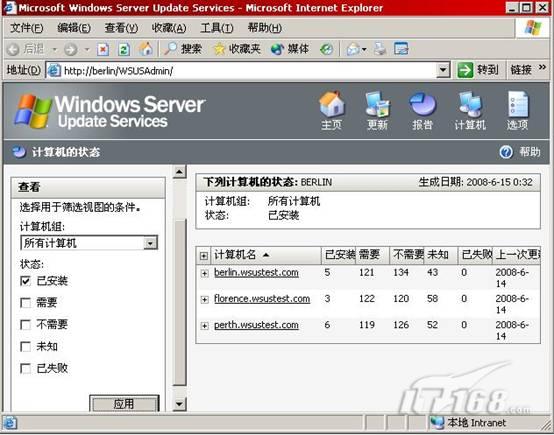Open the 更新 updates icon
The width and height of the screenshot is (554, 435).
[377, 105]
